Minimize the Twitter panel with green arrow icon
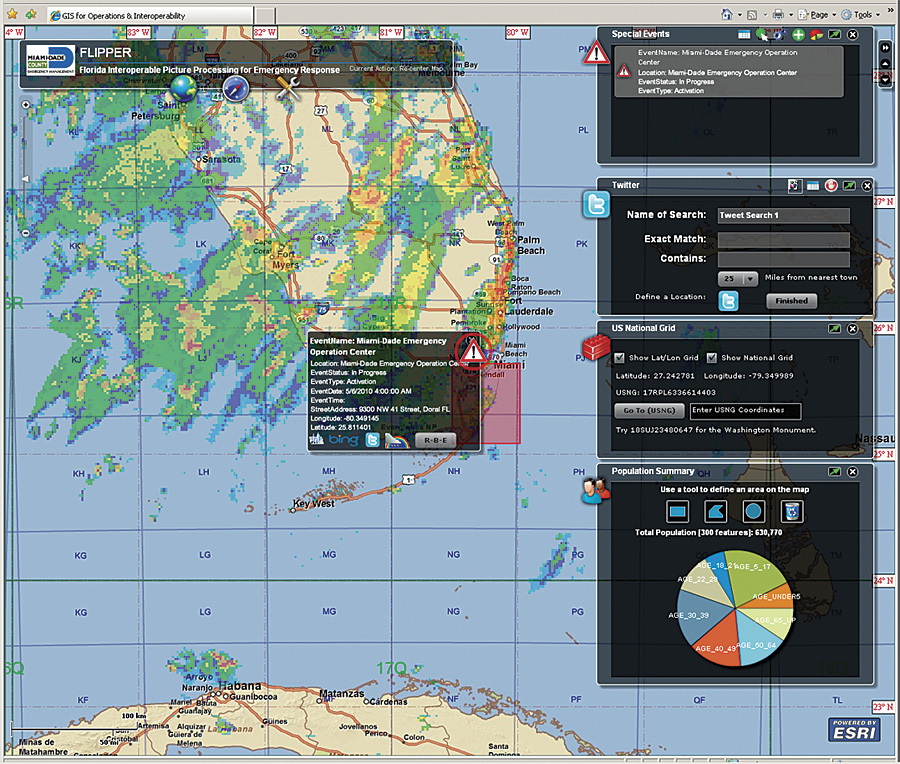The image size is (900, 764). [849, 185]
